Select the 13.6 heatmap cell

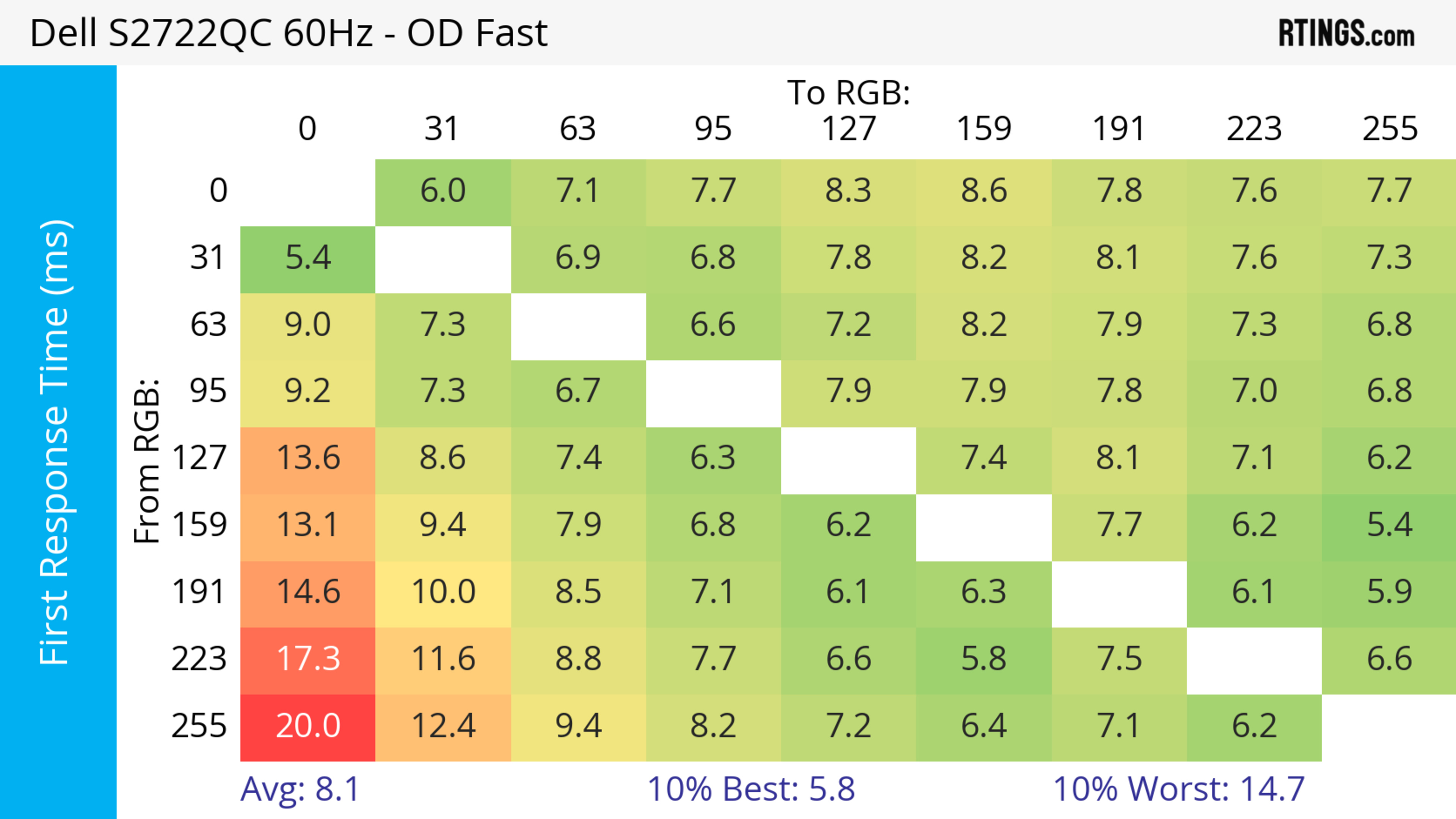coord(308,458)
